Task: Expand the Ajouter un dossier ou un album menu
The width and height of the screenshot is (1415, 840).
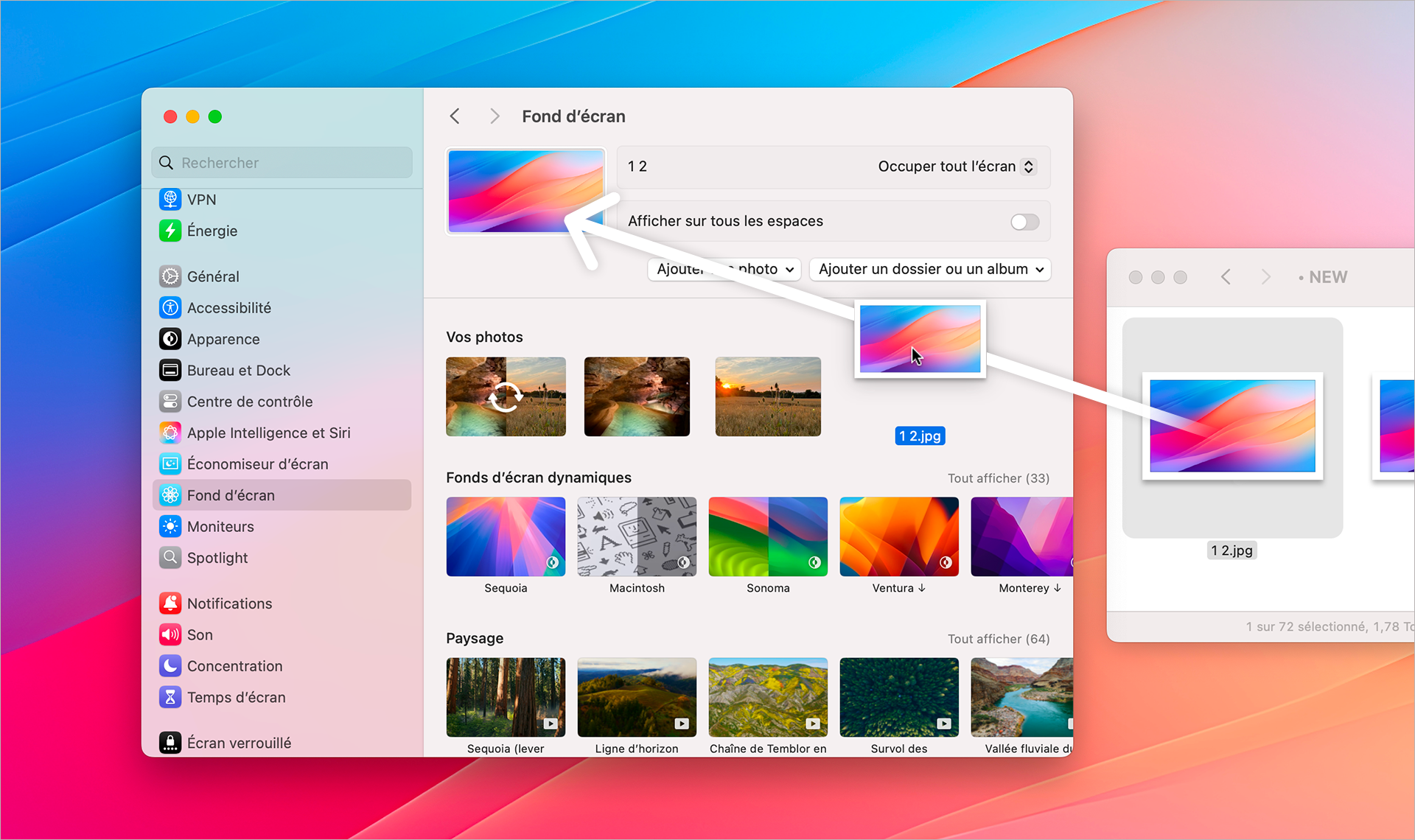Action: [929, 269]
